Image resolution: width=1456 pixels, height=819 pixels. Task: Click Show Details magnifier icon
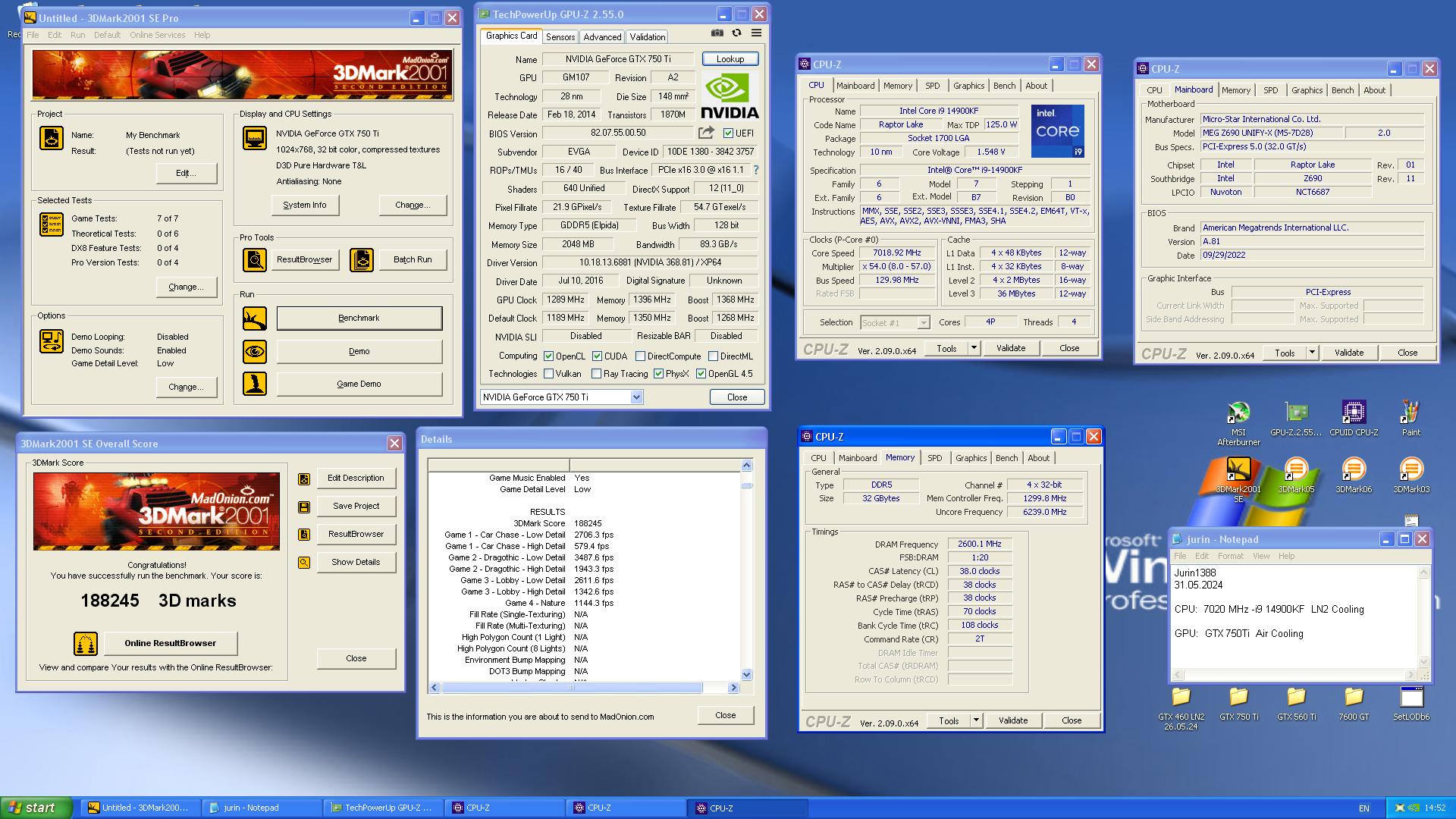tap(304, 563)
